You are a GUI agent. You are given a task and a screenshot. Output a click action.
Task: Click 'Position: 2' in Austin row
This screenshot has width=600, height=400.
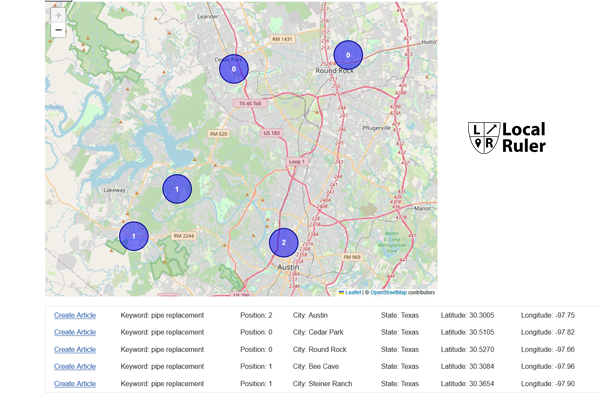256,315
